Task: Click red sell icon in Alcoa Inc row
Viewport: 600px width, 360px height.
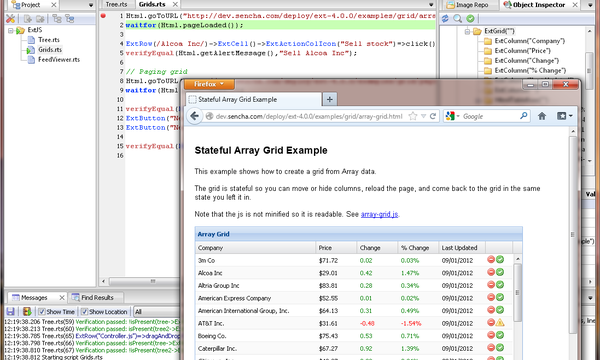Action: point(491,272)
